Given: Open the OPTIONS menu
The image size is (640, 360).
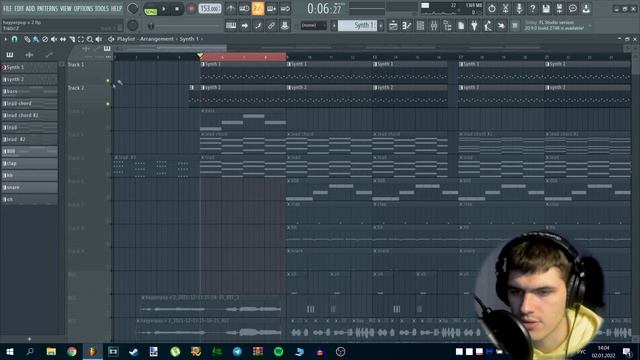Looking at the screenshot, I should pos(83,8).
